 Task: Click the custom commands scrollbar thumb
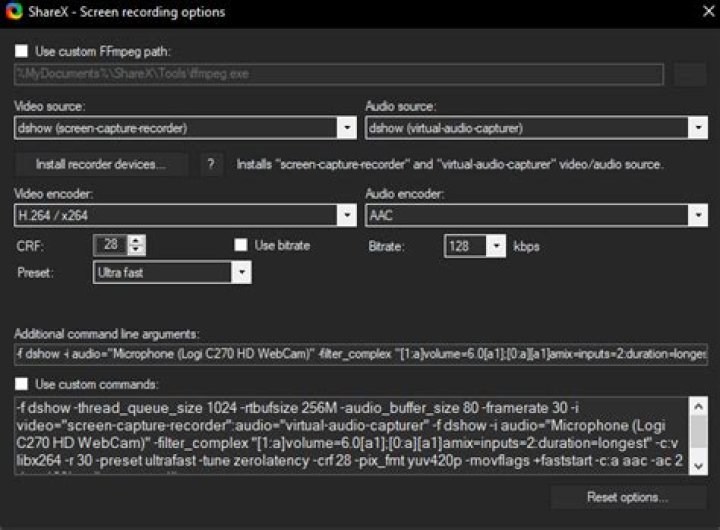698,432
